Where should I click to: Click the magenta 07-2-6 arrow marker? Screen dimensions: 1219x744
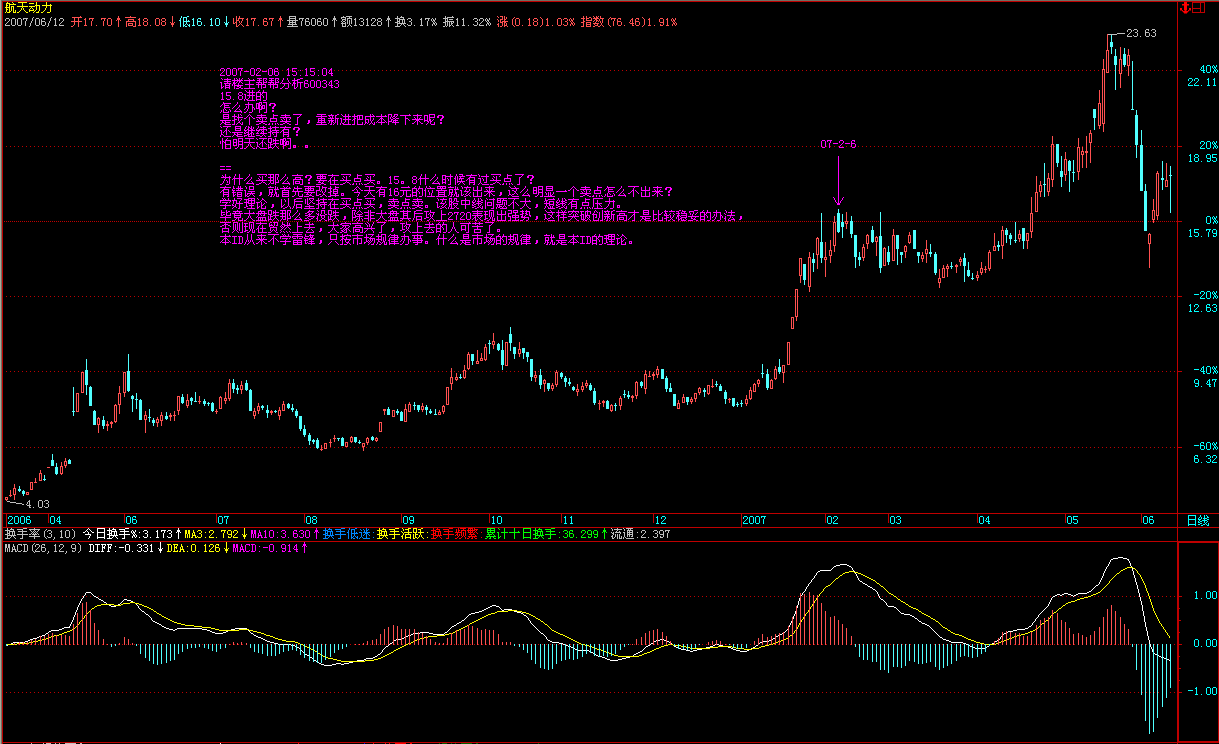(x=838, y=180)
